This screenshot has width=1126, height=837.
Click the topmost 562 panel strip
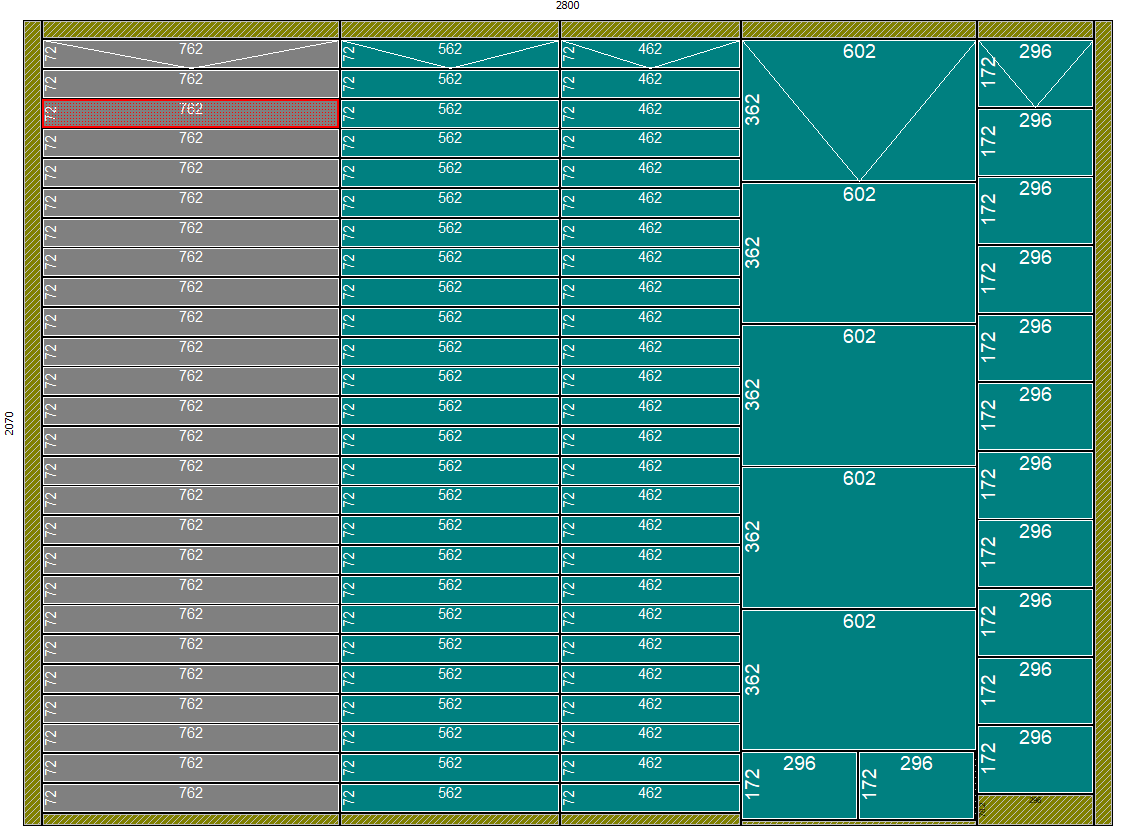(450, 54)
